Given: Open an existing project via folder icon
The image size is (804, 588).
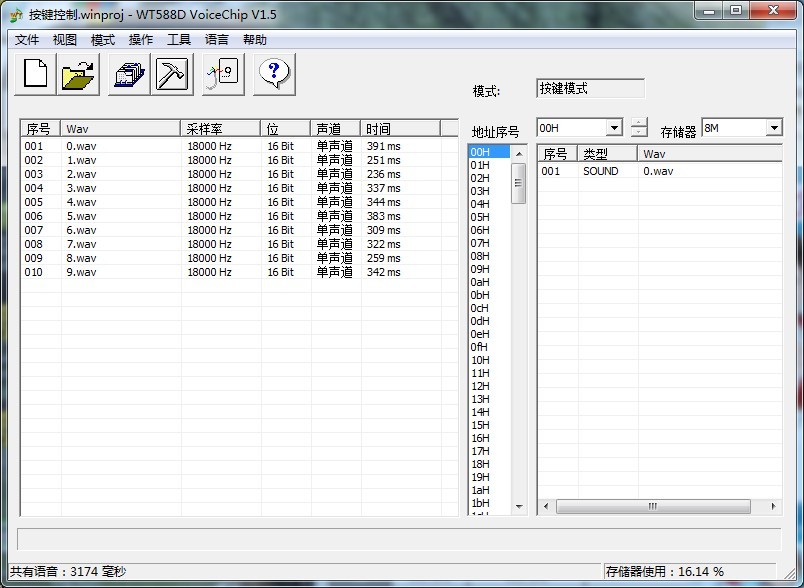Looking at the screenshot, I should click(x=80, y=73).
